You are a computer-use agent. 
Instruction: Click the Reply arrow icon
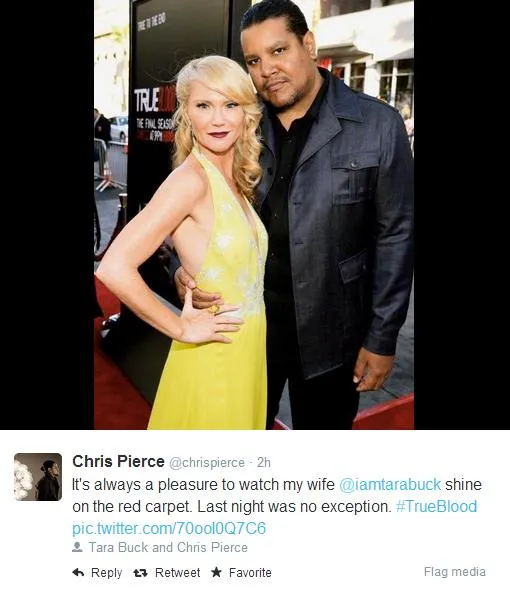[x=78, y=572]
